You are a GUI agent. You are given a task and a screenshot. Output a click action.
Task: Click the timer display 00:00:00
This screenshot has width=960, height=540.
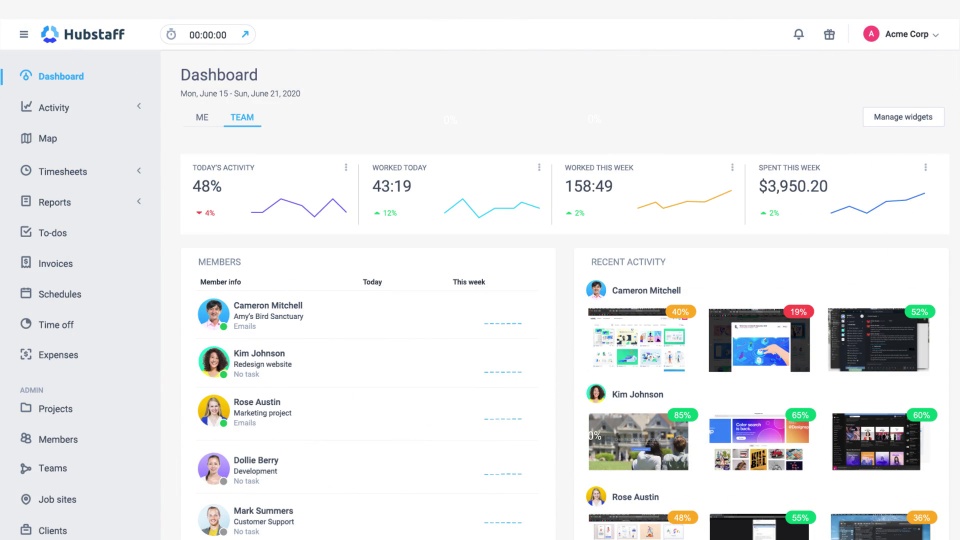pyautogui.click(x=208, y=35)
